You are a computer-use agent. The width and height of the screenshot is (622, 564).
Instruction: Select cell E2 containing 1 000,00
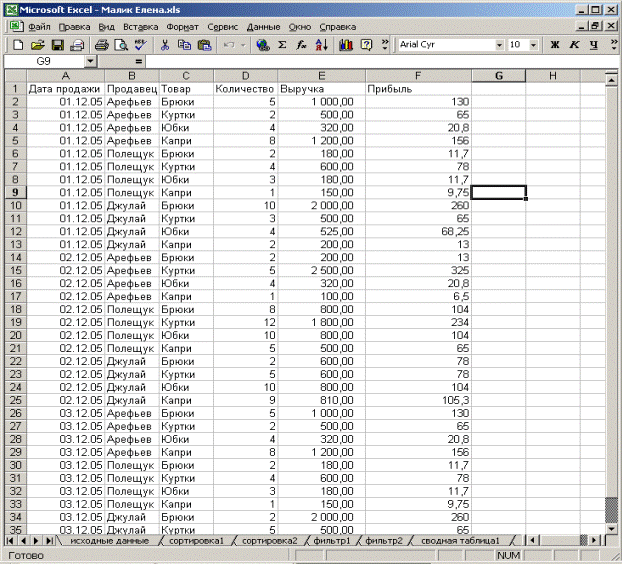click(320, 102)
